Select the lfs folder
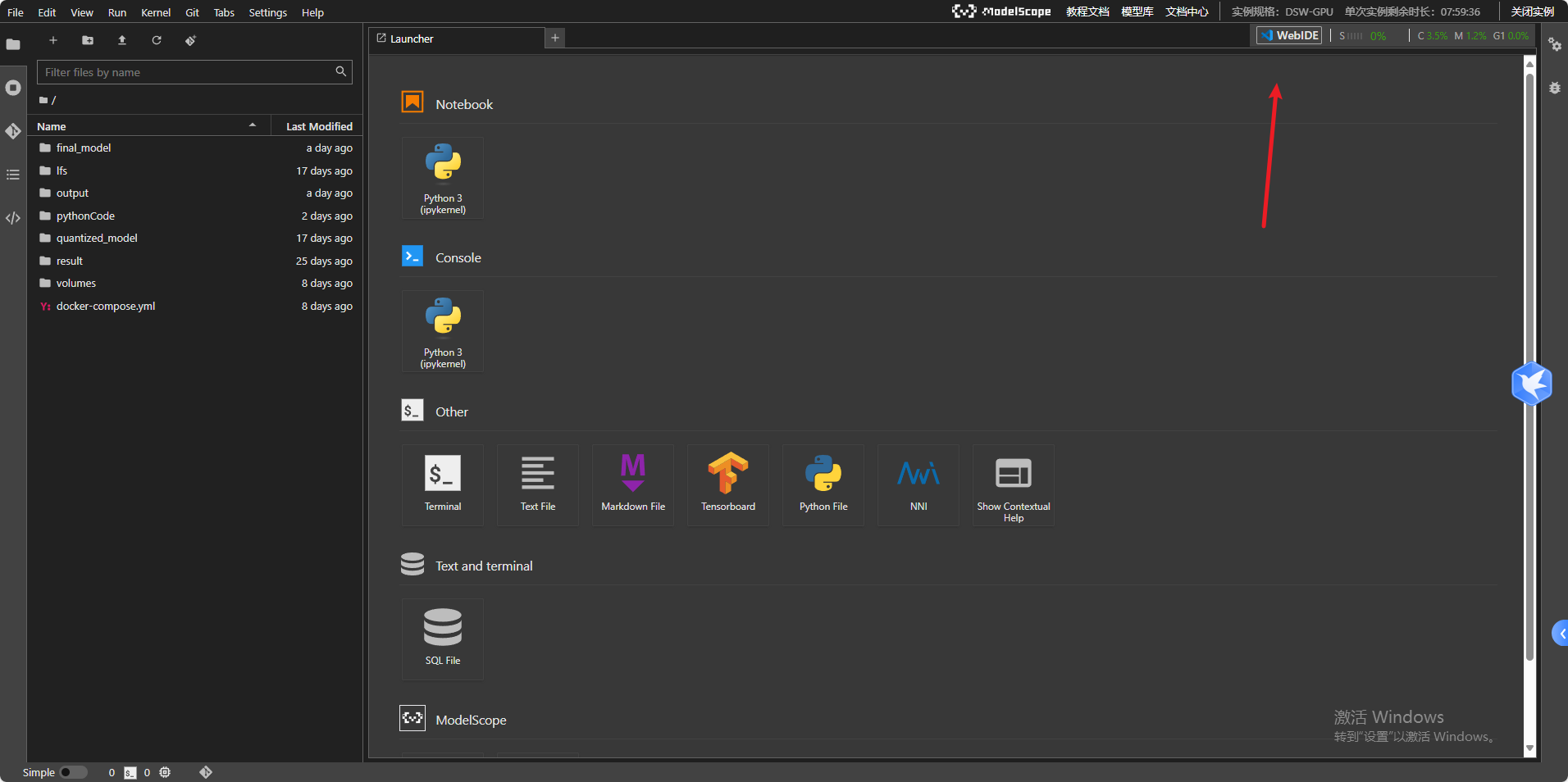The height and width of the screenshot is (782, 1568). pos(195,170)
